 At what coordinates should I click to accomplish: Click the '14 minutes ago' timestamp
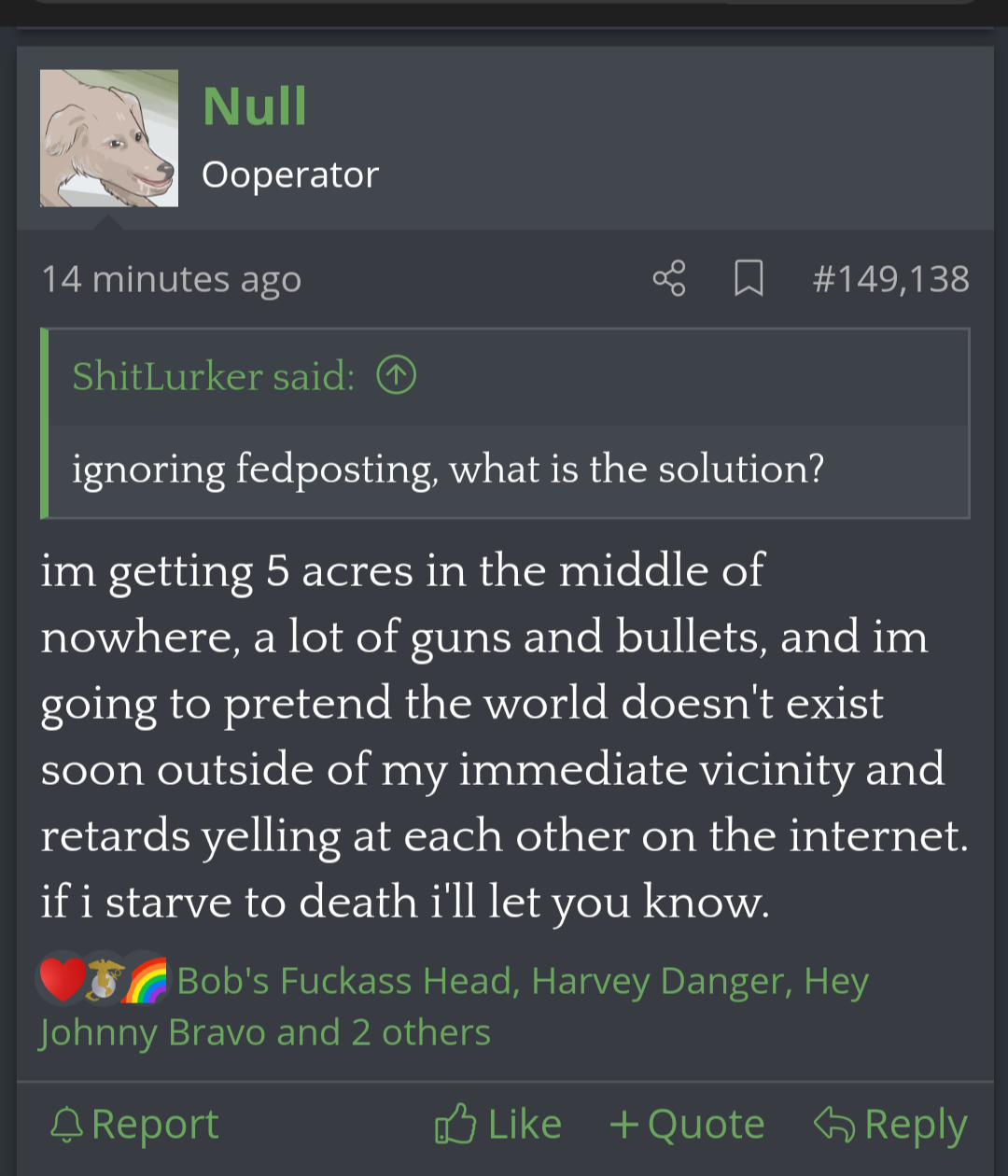[172, 279]
